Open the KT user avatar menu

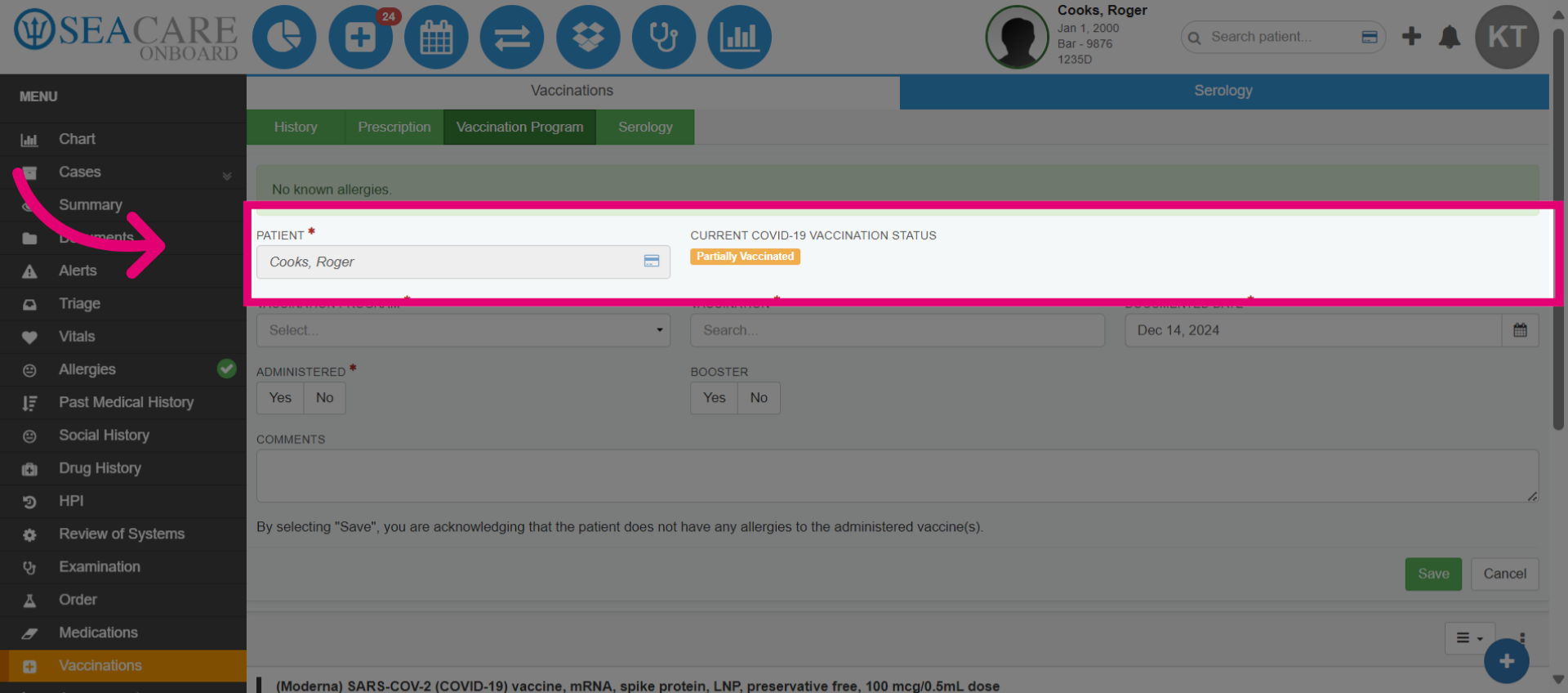click(1507, 37)
